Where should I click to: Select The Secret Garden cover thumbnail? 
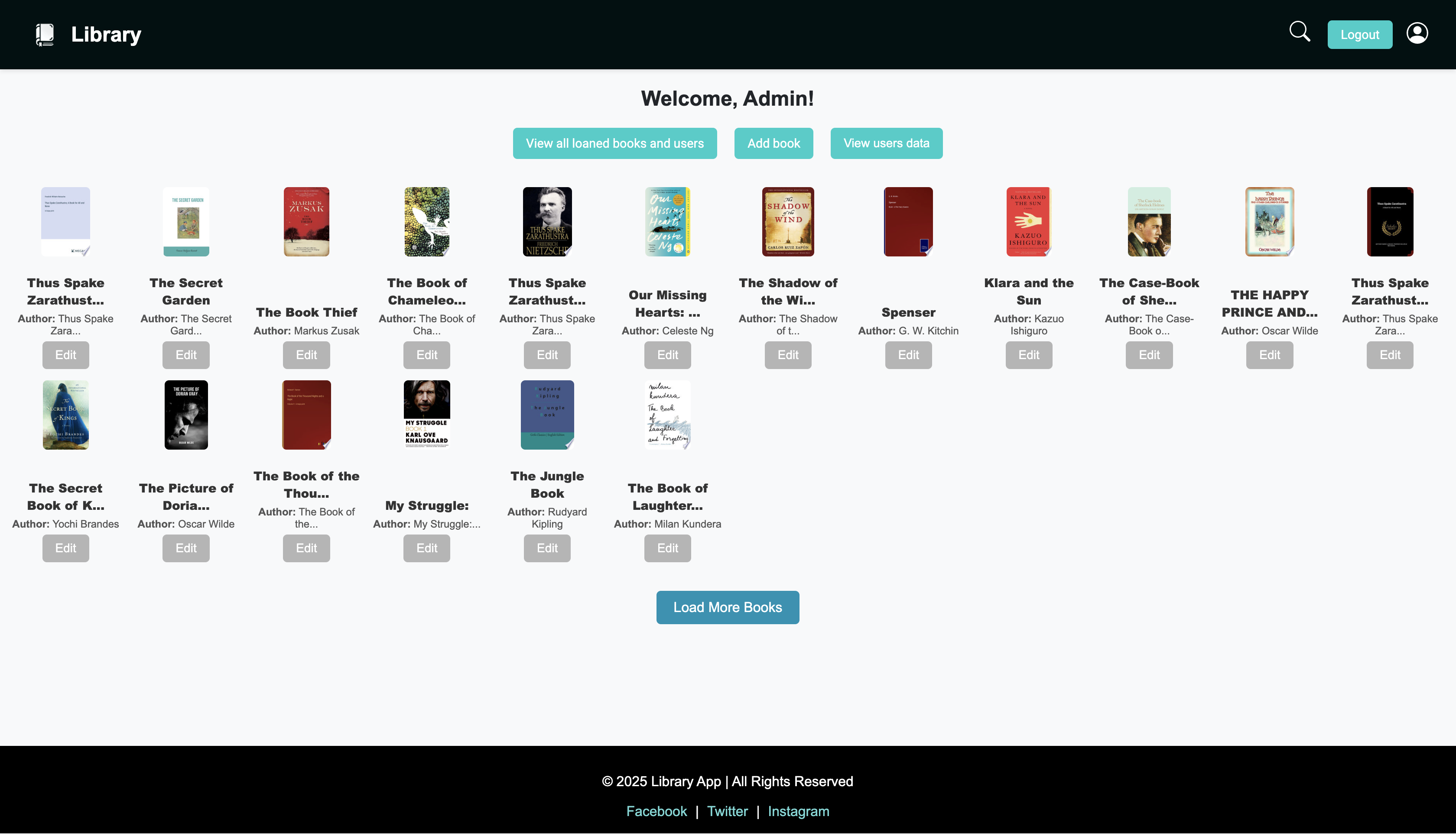(x=185, y=222)
